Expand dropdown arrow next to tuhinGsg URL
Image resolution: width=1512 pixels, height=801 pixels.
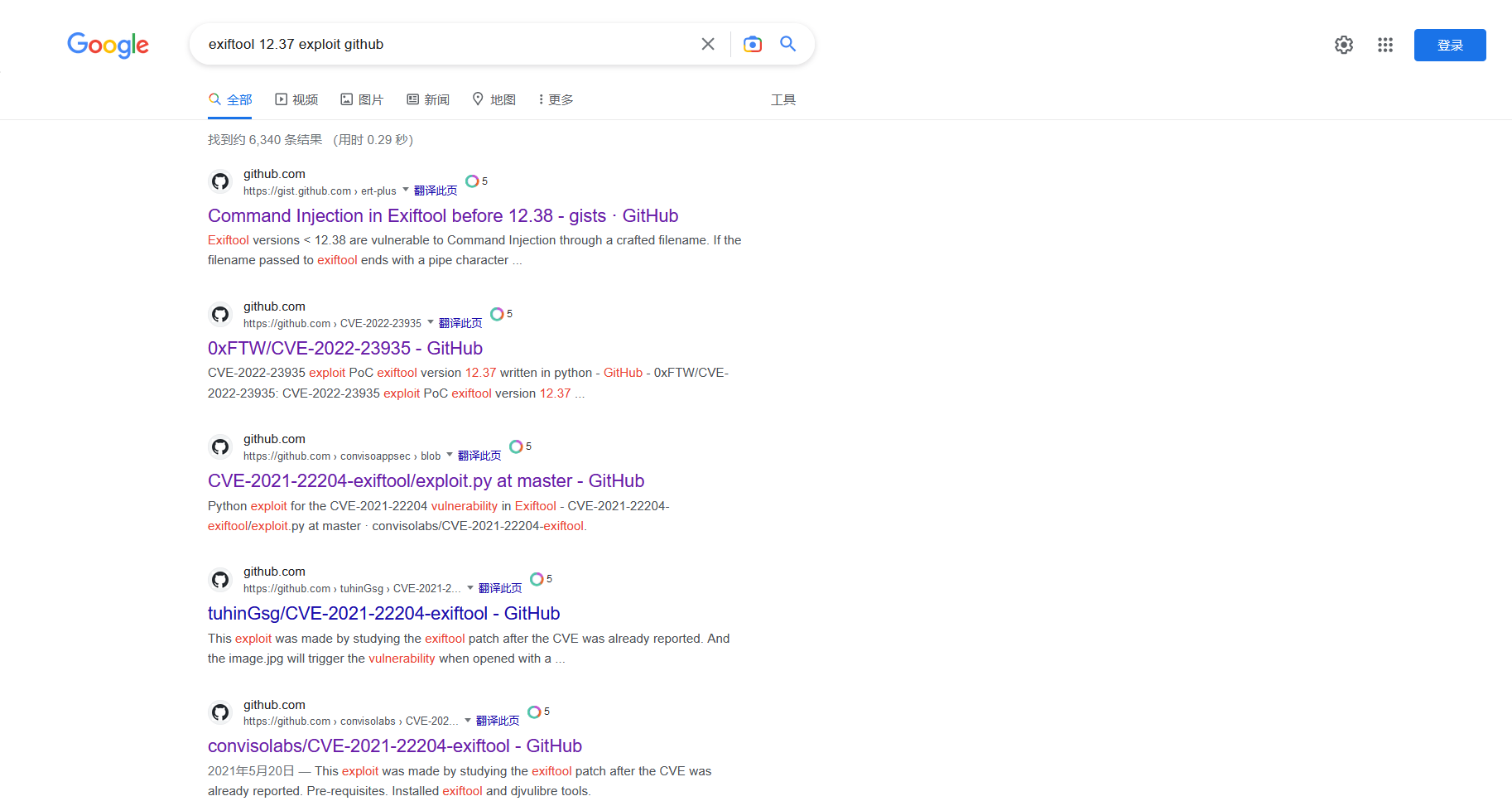pos(470,587)
